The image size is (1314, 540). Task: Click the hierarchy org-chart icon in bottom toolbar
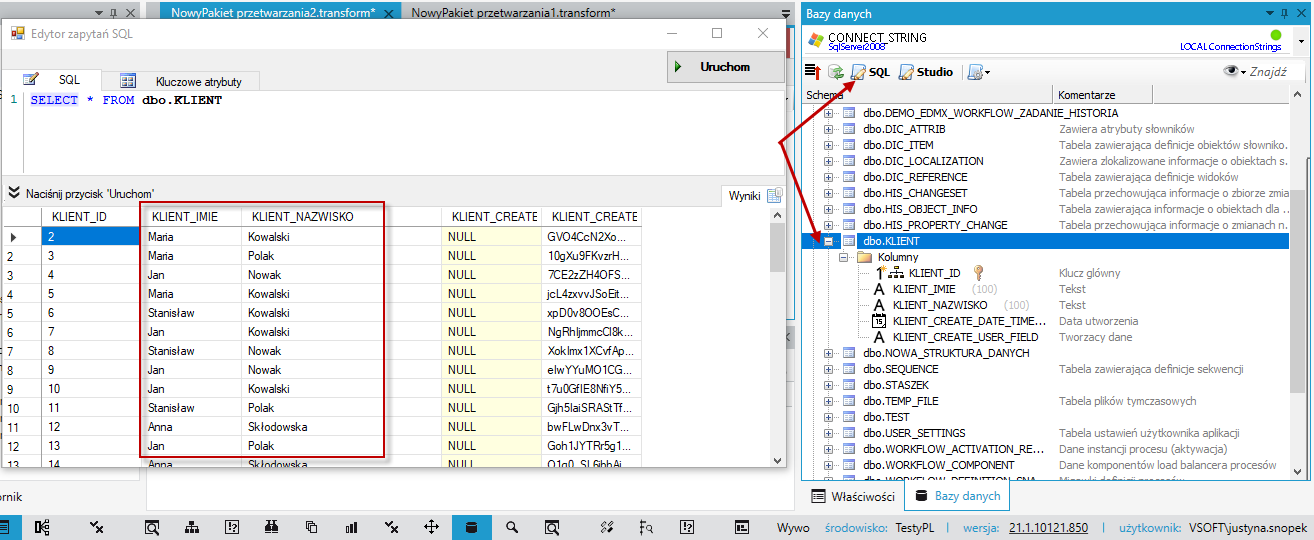point(192,527)
